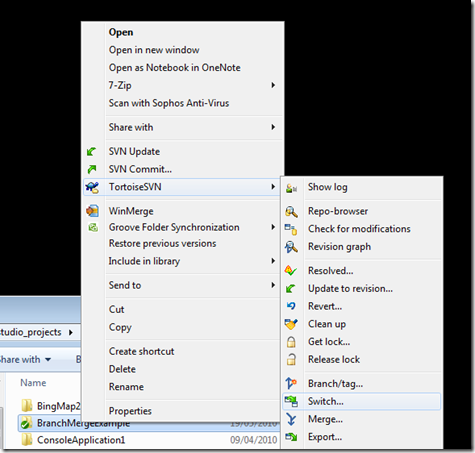
Task: Click the Revert icon
Action: point(291,306)
